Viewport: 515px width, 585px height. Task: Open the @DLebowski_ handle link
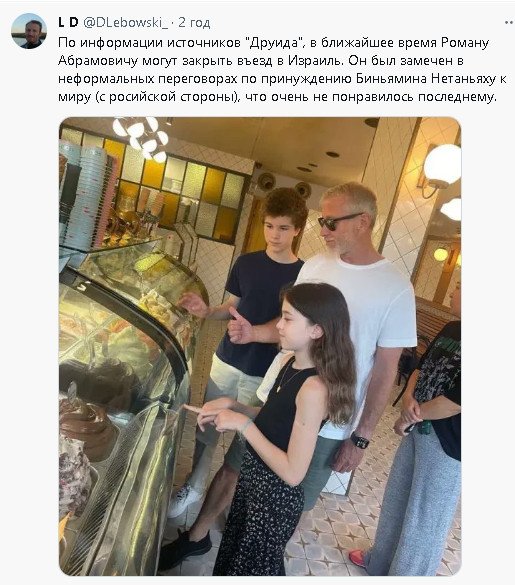click(125, 23)
